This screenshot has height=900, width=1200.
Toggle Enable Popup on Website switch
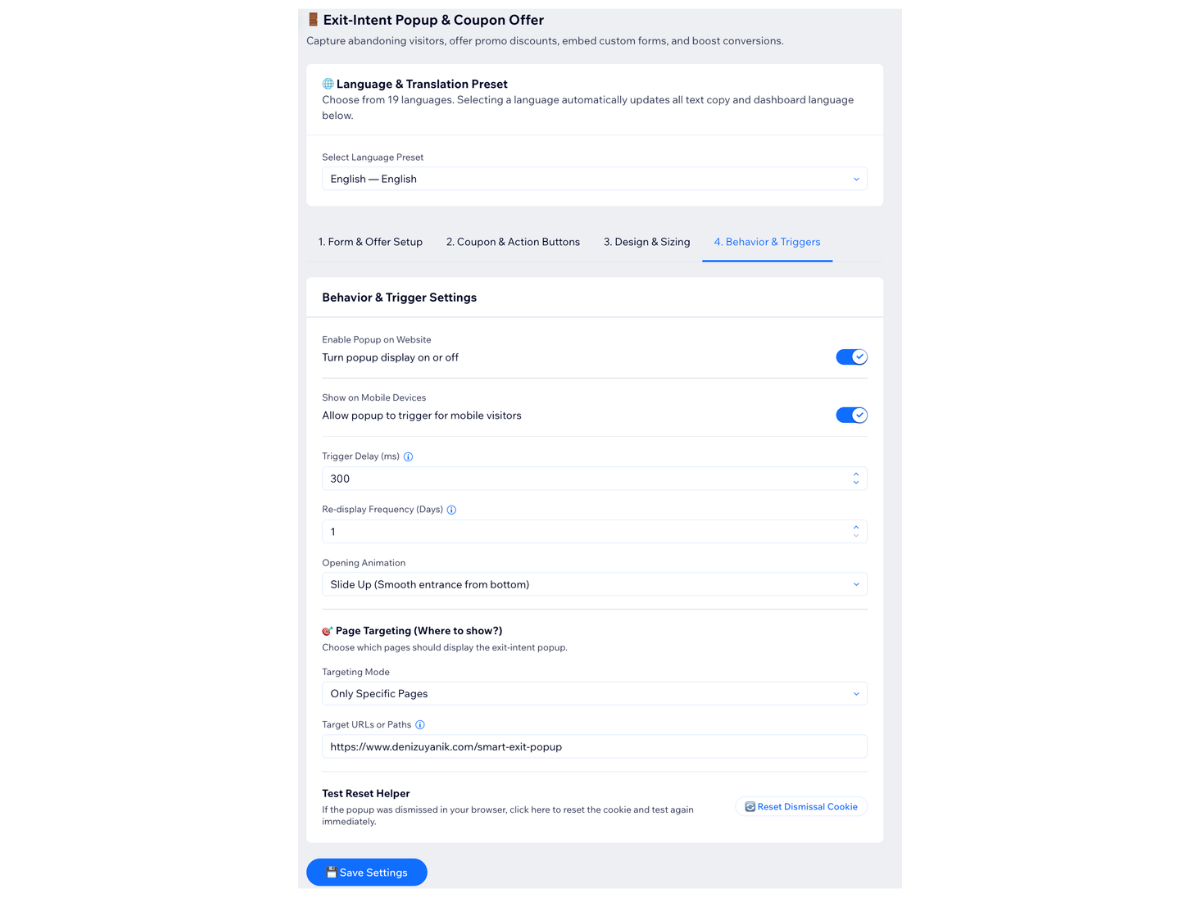[x=852, y=357]
